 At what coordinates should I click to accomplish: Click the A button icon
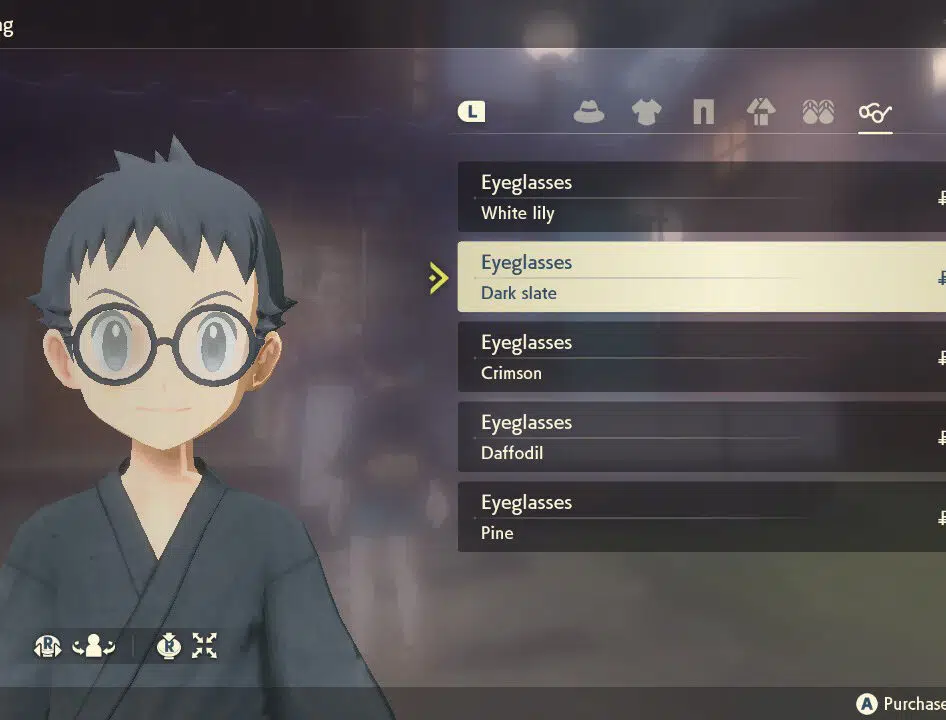tap(866, 704)
